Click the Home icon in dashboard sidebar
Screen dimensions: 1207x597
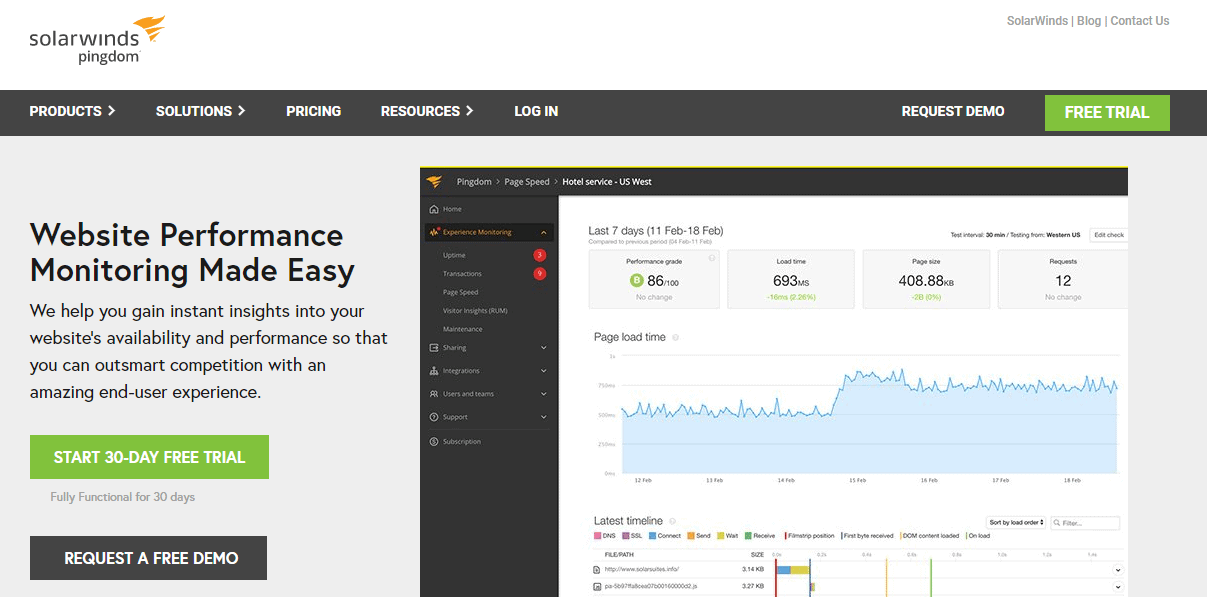pyautogui.click(x=434, y=209)
